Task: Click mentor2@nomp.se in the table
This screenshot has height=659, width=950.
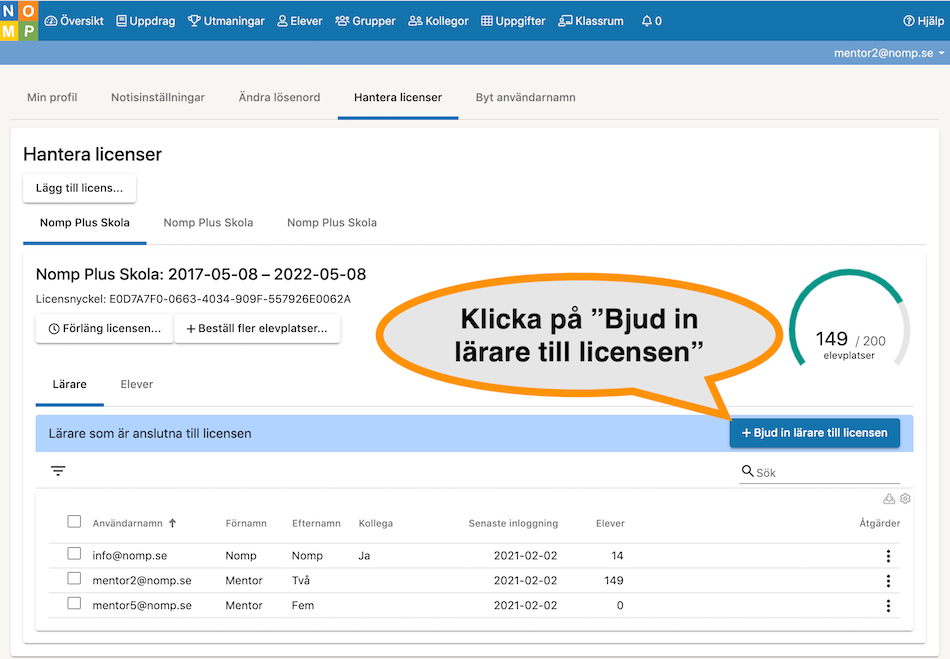Action: point(142,581)
